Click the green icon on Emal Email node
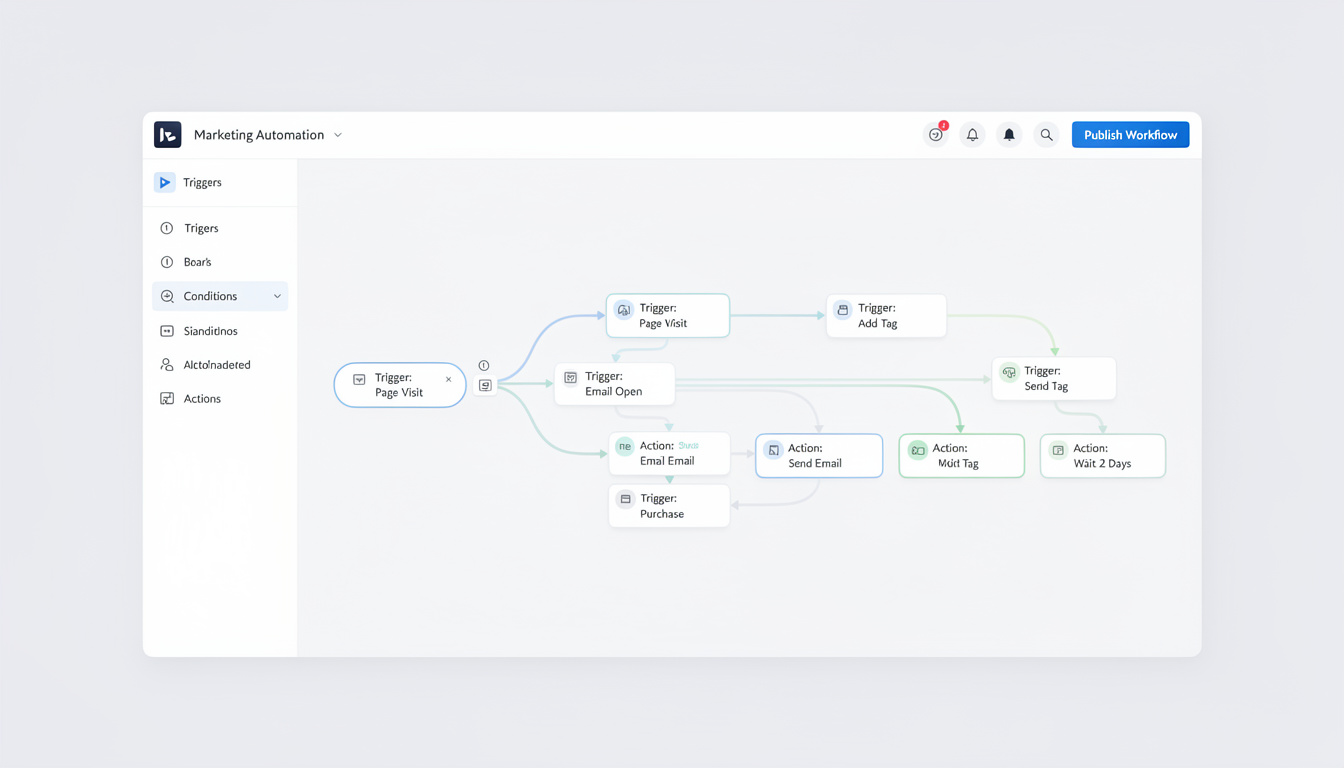This screenshot has height=768, width=1344. point(625,447)
